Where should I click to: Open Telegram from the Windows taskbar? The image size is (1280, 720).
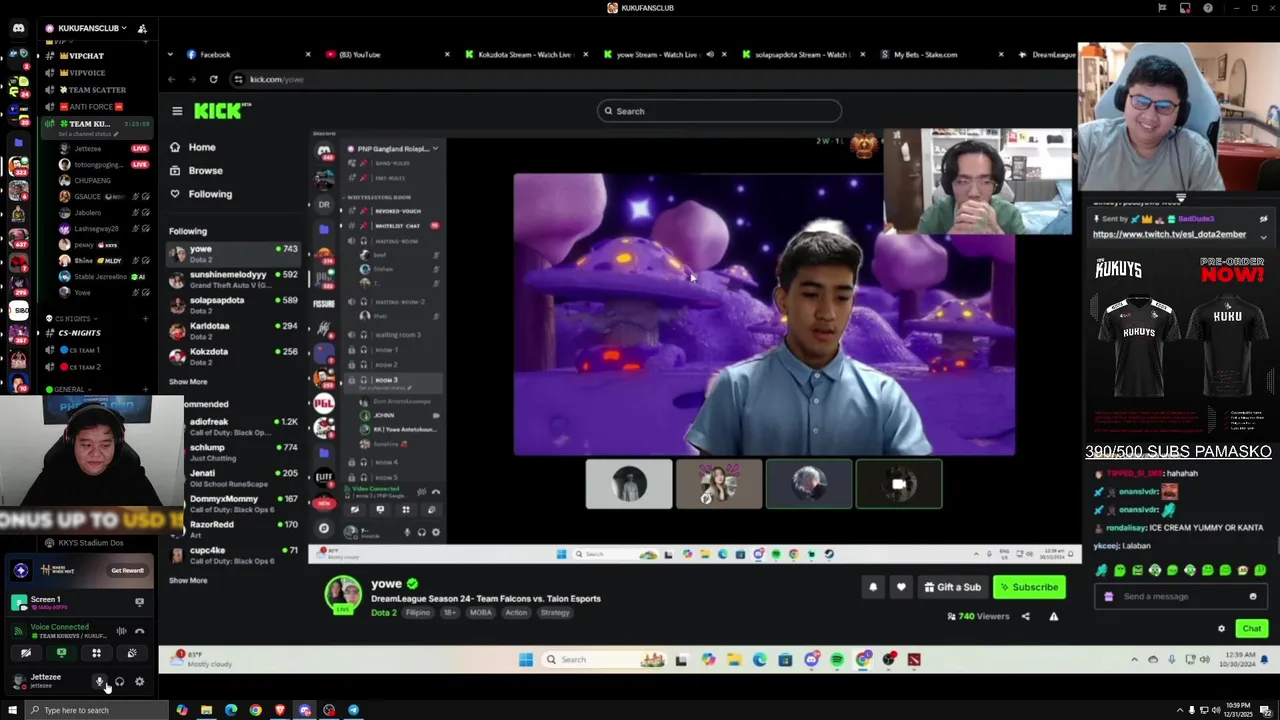[354, 710]
